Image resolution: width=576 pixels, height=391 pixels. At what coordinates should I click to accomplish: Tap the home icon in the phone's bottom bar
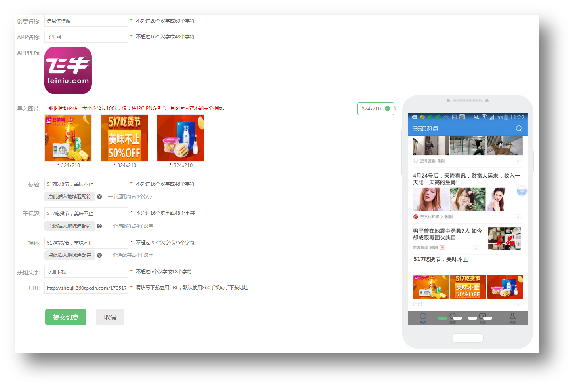coord(423,318)
